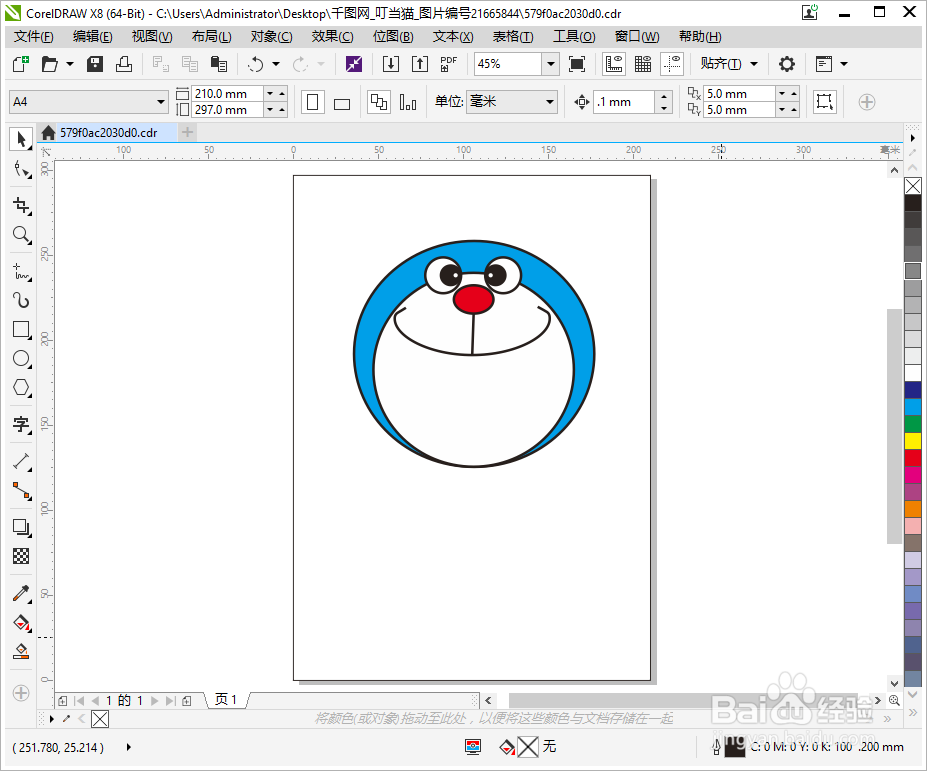The image size is (927, 771).
Task: Open the 编辑(E) menu
Action: [92, 37]
